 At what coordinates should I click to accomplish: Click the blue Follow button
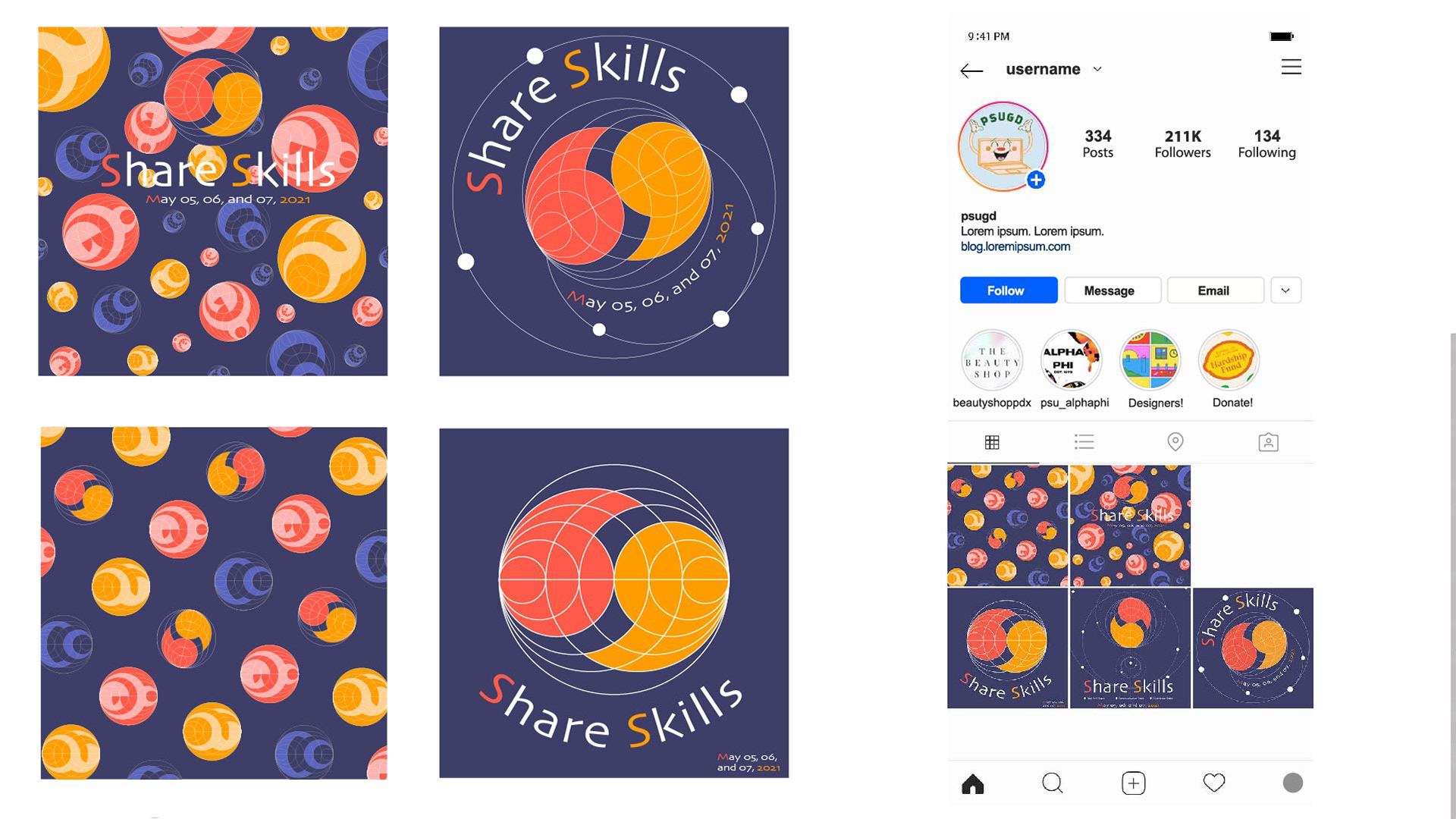pos(1009,290)
